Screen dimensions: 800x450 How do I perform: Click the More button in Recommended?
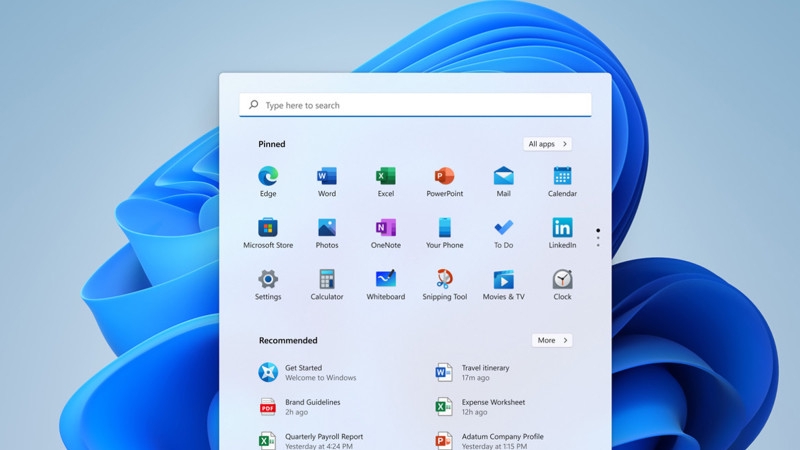(x=552, y=340)
